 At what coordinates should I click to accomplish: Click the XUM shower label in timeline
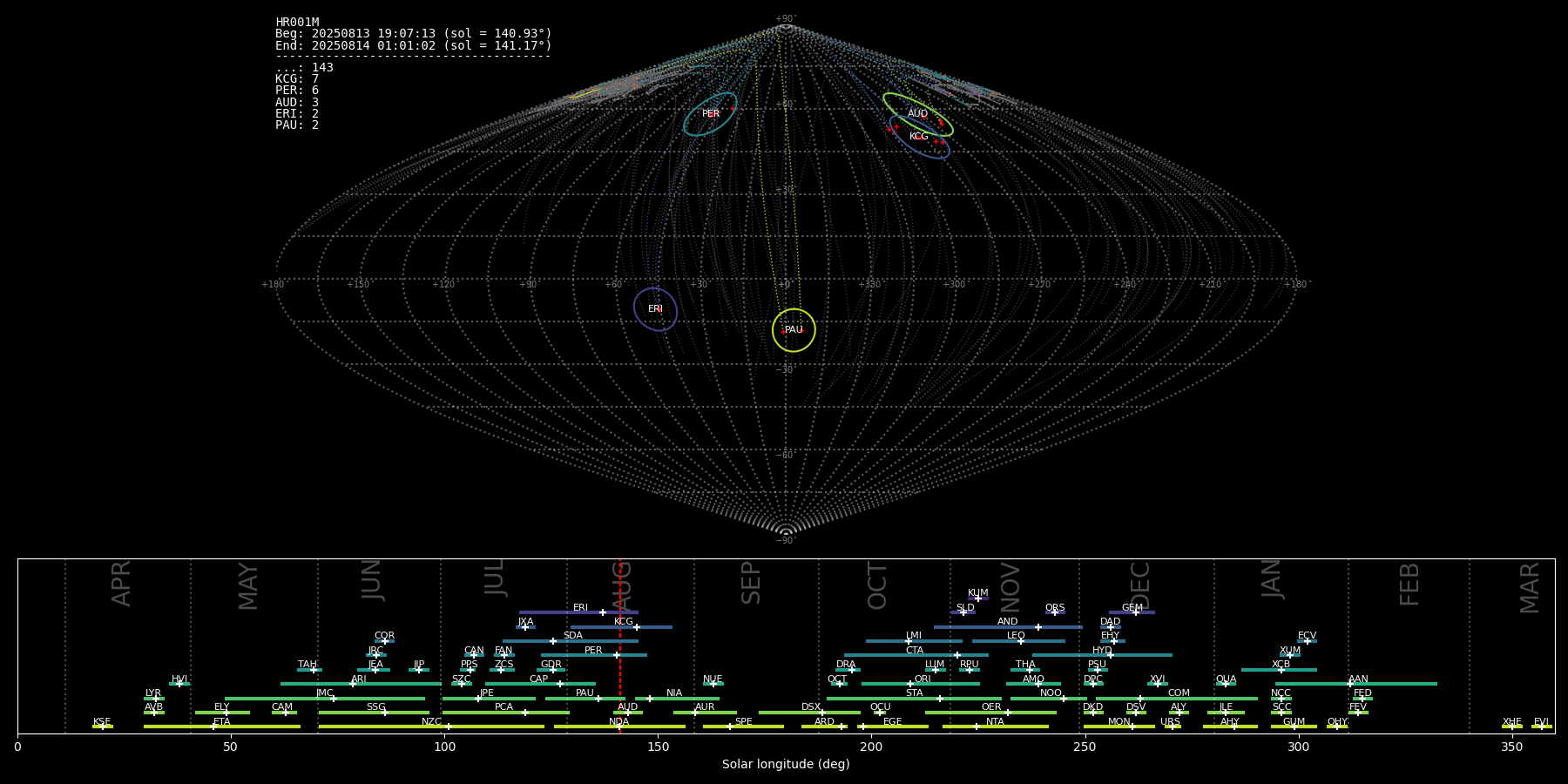(x=1290, y=651)
